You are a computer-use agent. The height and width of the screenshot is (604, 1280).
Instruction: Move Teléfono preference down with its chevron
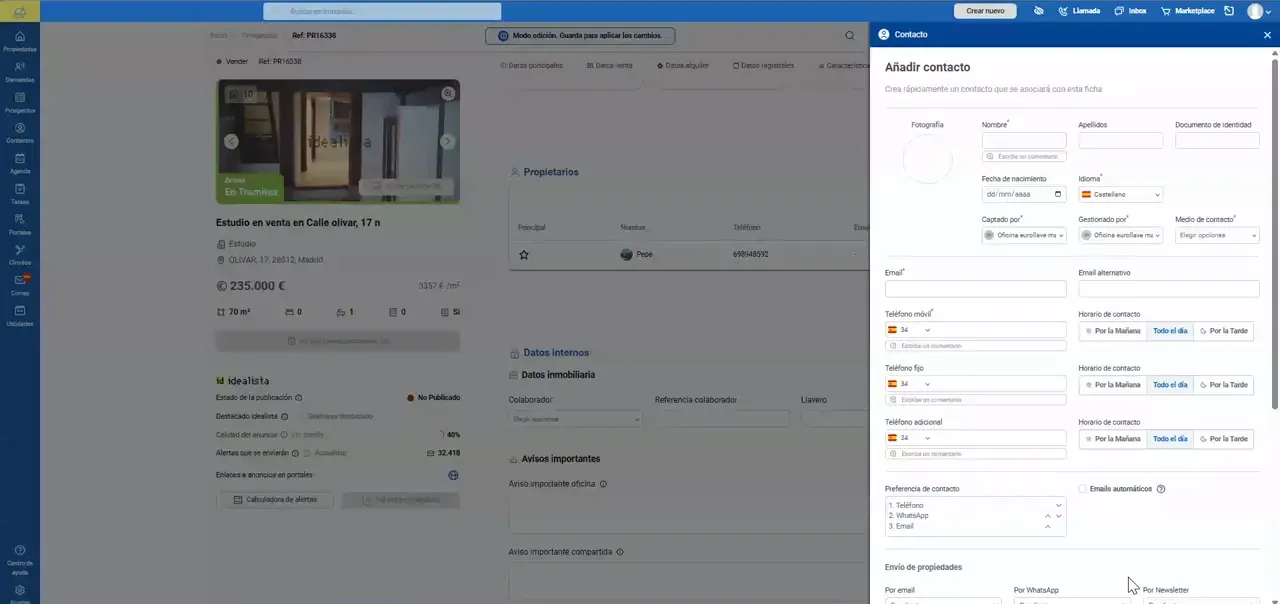(x=1058, y=505)
